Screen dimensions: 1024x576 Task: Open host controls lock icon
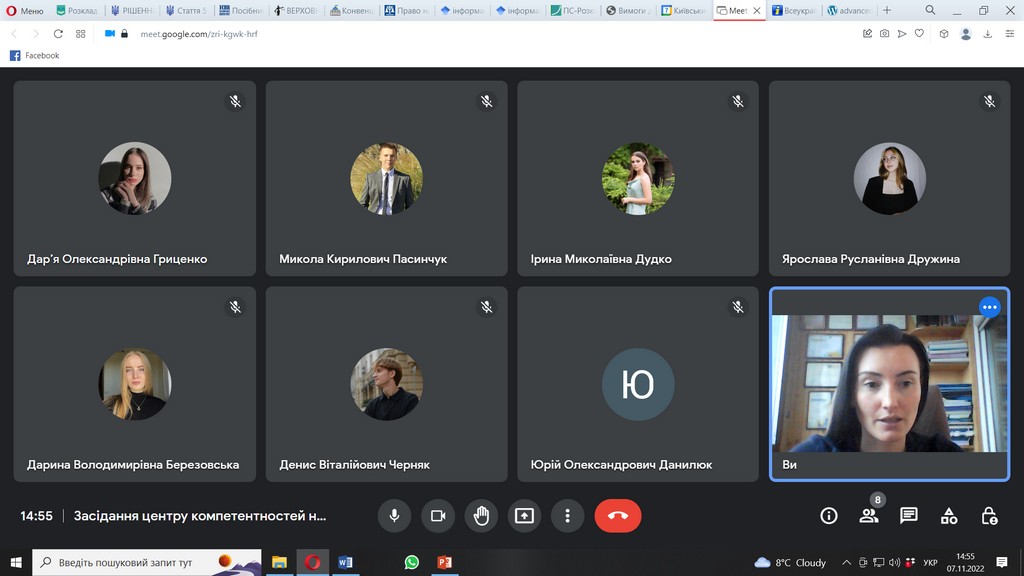(989, 516)
